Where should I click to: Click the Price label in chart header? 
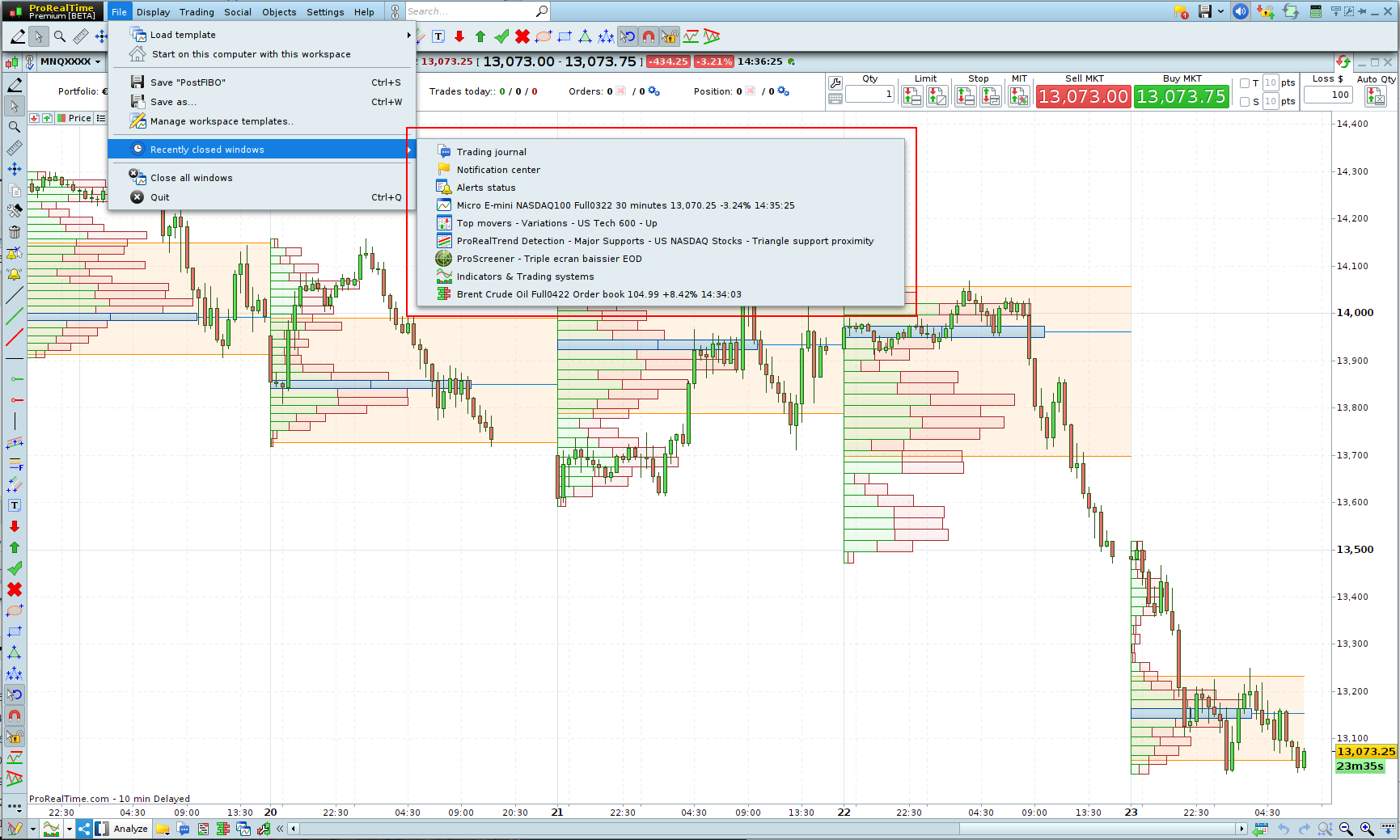click(x=79, y=118)
